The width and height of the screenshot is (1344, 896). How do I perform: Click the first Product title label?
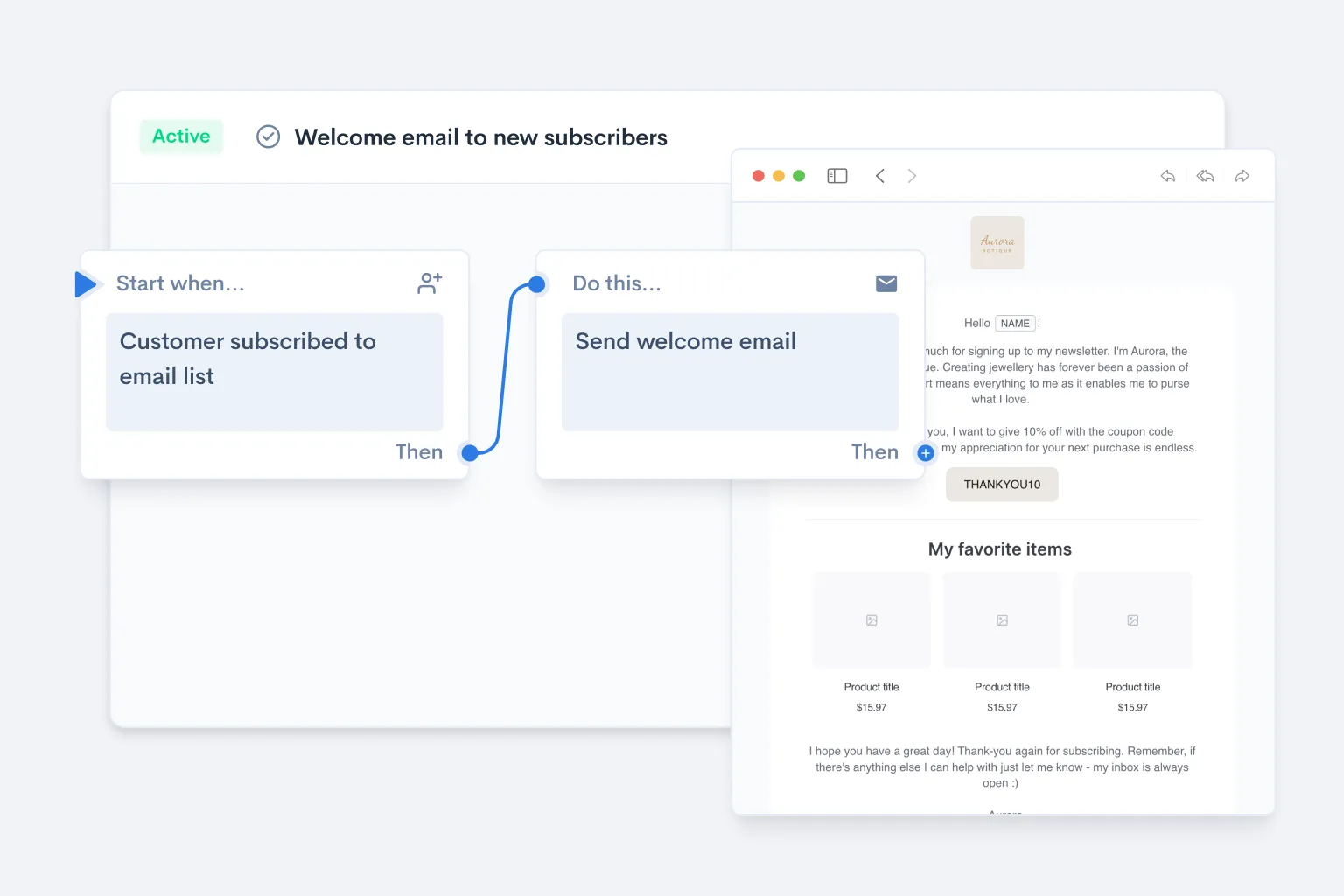(x=871, y=687)
